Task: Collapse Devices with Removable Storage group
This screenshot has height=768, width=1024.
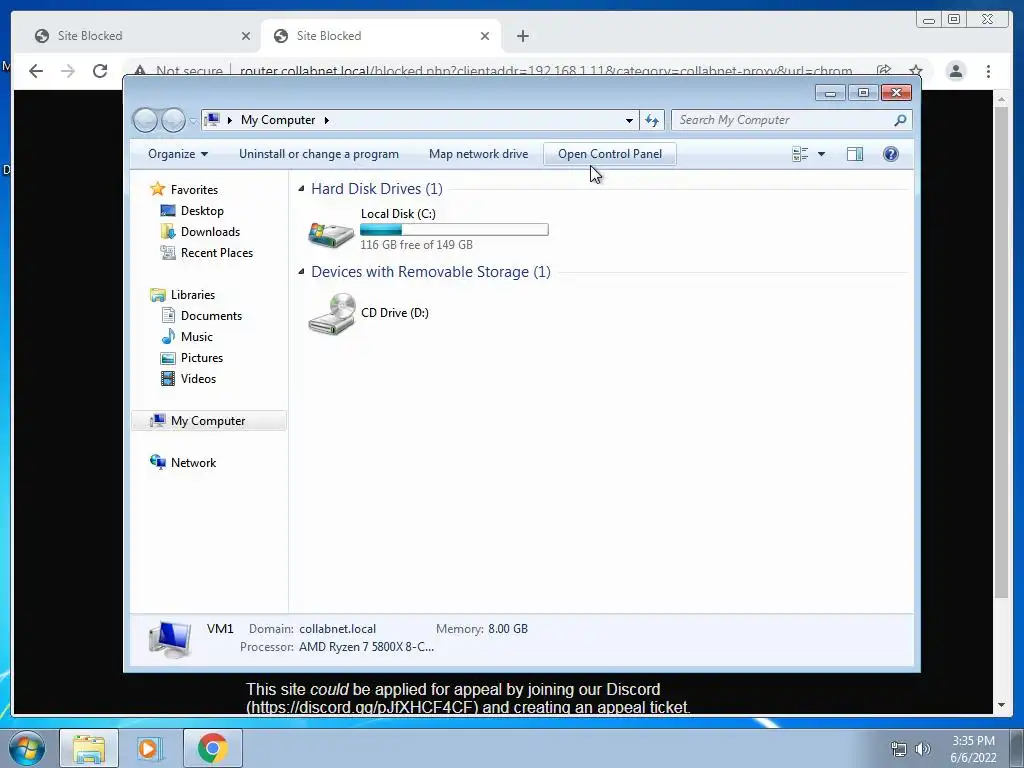Action: pyautogui.click(x=301, y=272)
